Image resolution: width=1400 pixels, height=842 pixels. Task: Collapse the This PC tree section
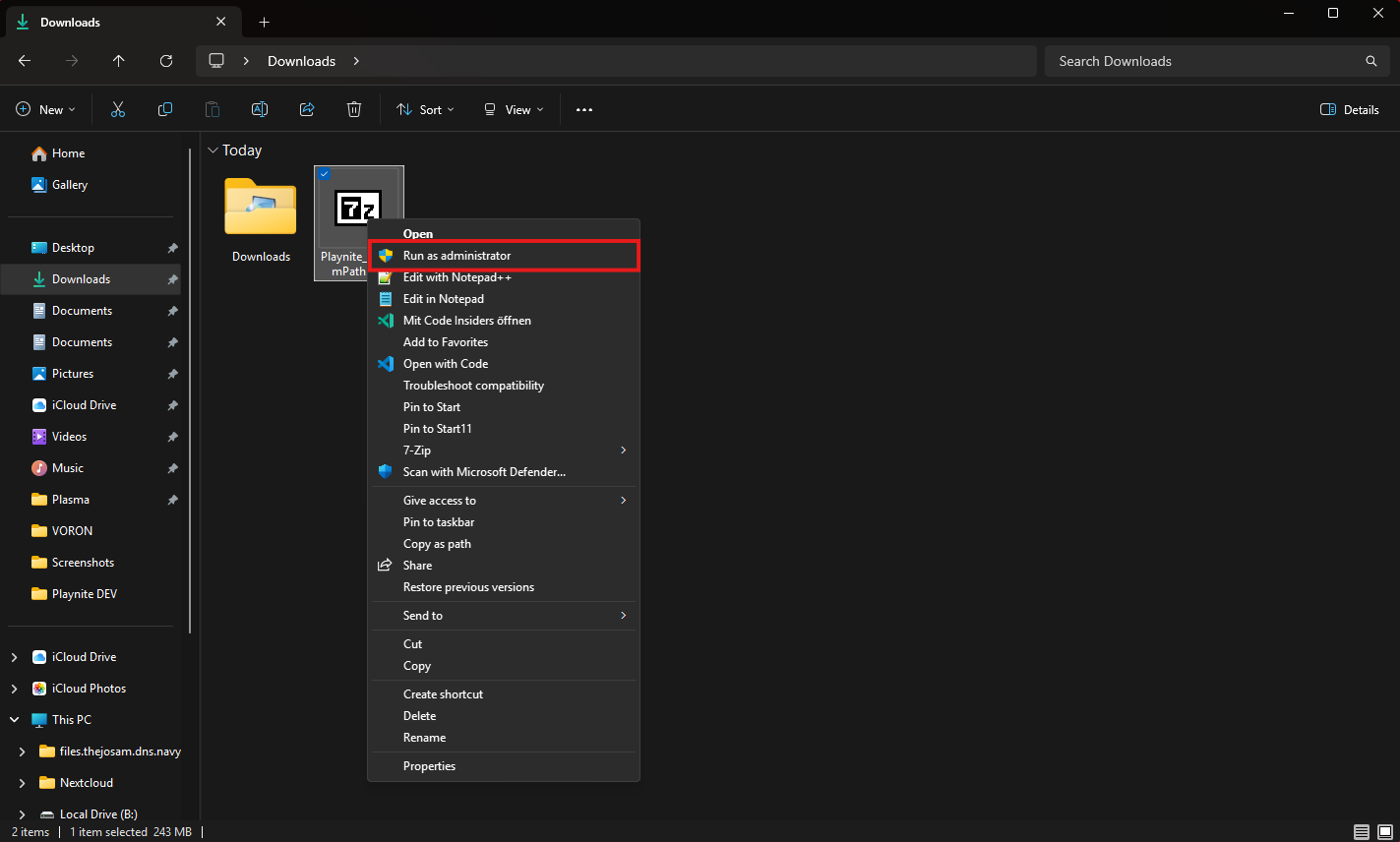[14, 719]
